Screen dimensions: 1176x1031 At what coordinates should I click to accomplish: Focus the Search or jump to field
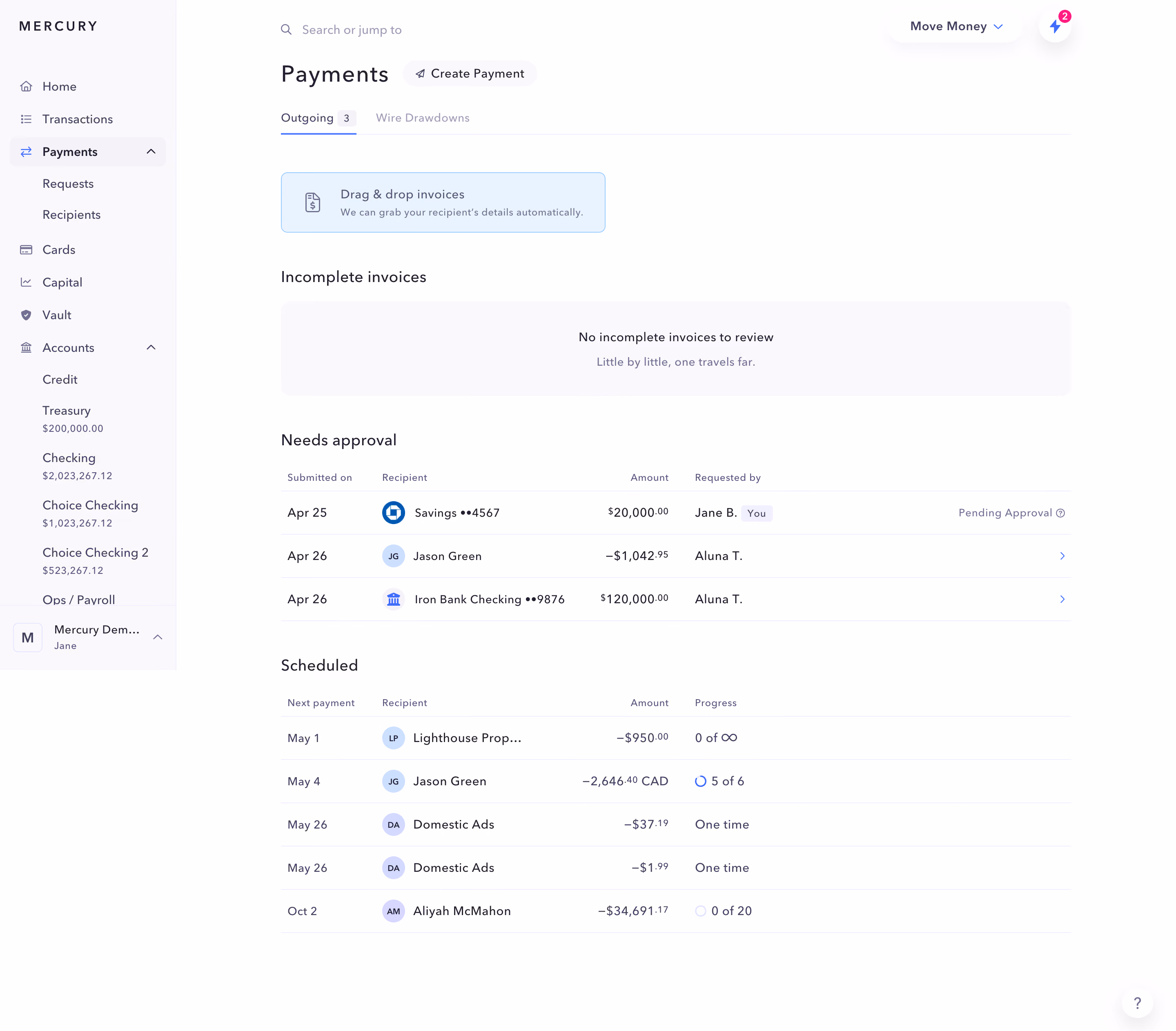coord(352,30)
